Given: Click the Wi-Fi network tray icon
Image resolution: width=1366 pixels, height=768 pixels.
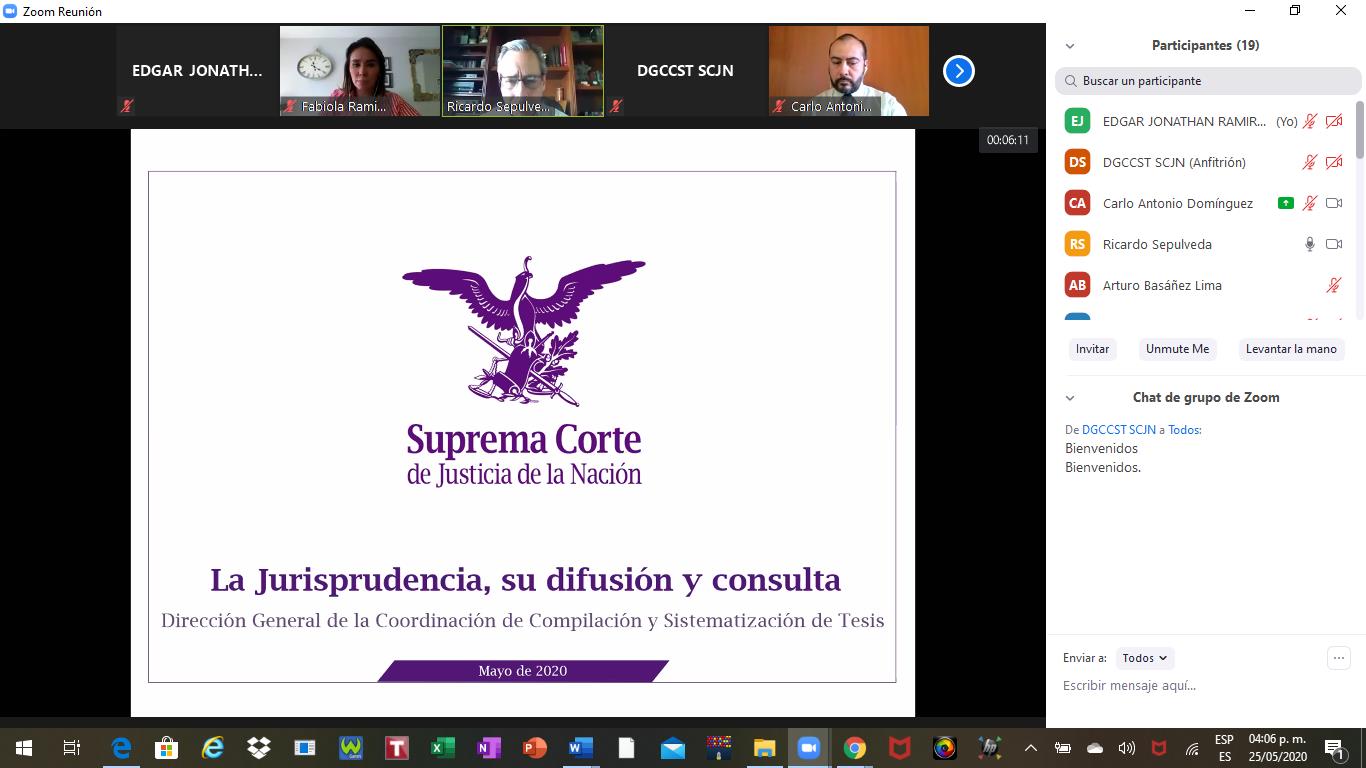Looking at the screenshot, I should point(1191,748).
